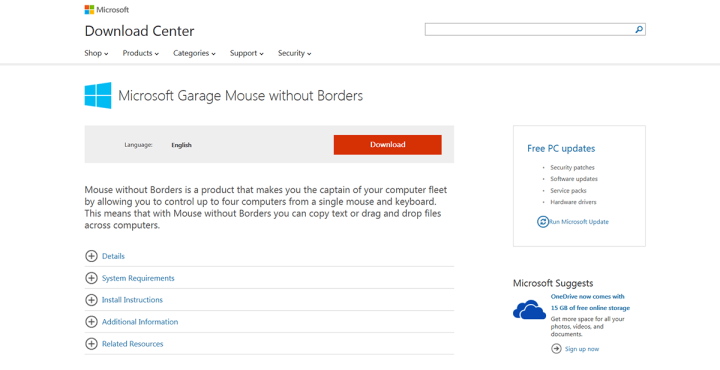Open the Free PC updates link

click(561, 148)
